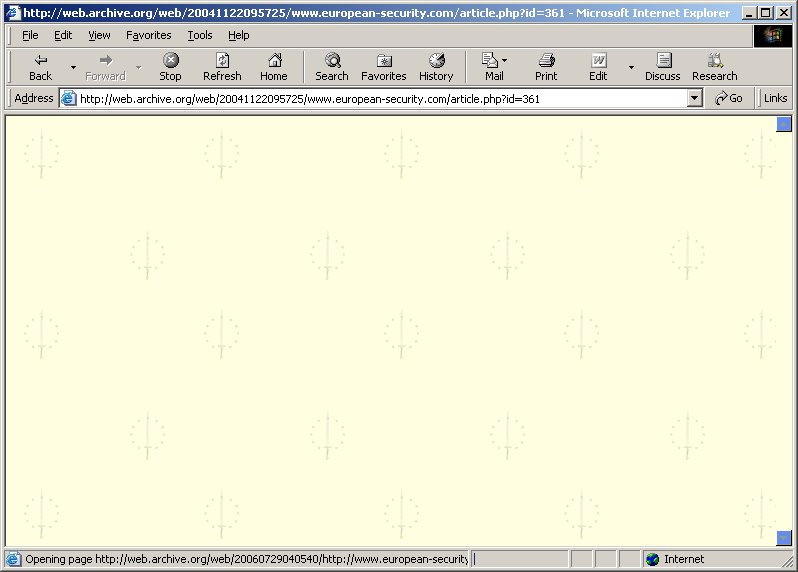Click the address bar URL field
798x572 pixels.
pos(380,98)
